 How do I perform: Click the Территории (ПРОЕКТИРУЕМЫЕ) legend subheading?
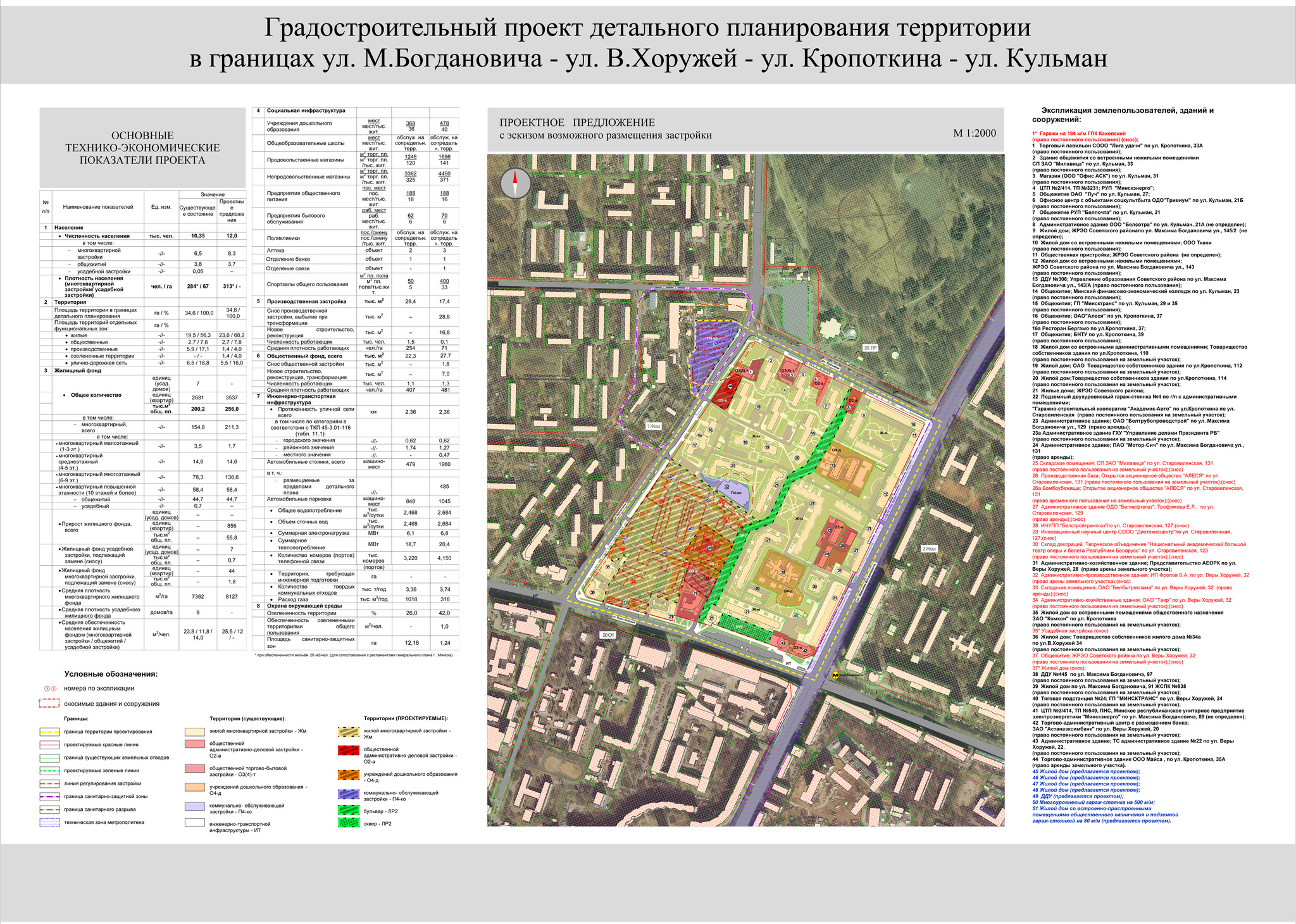coord(406,718)
